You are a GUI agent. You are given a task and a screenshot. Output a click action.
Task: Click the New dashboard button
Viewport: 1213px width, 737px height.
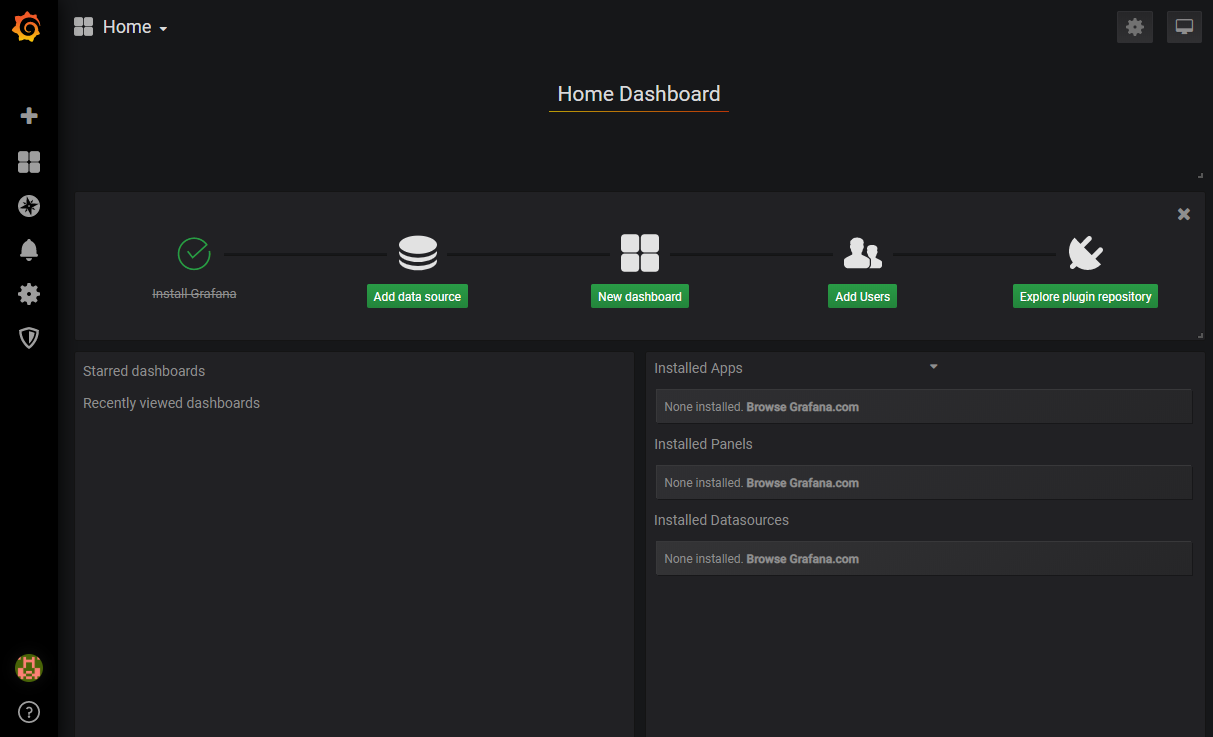tap(639, 296)
